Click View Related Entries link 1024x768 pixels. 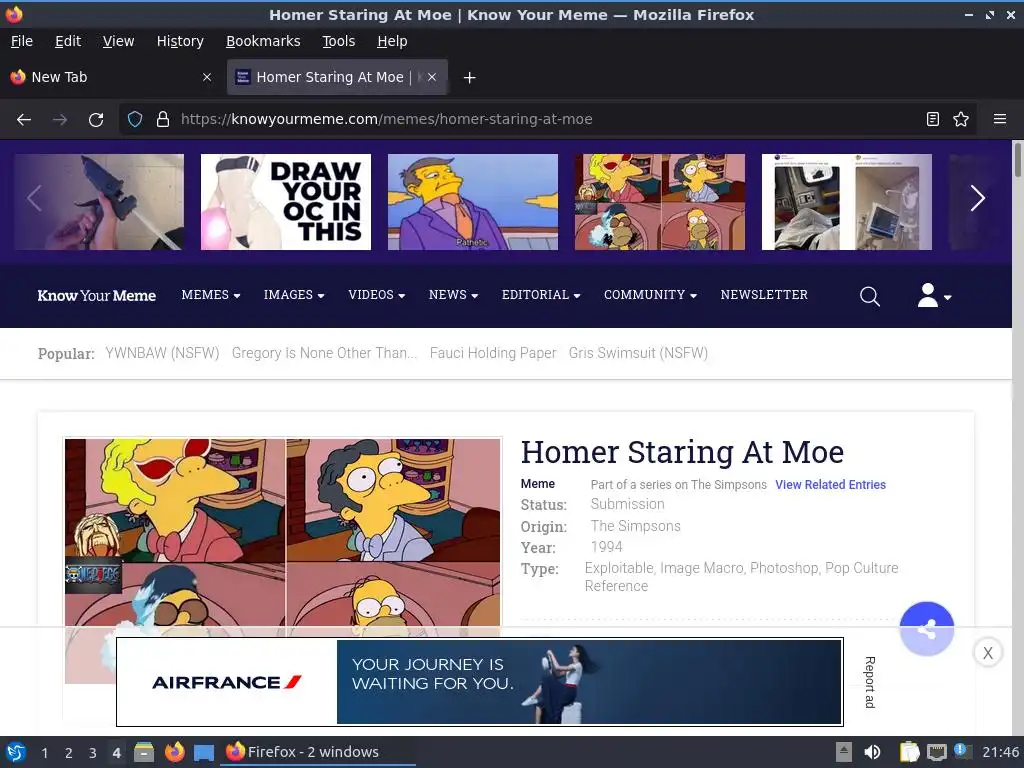830,485
